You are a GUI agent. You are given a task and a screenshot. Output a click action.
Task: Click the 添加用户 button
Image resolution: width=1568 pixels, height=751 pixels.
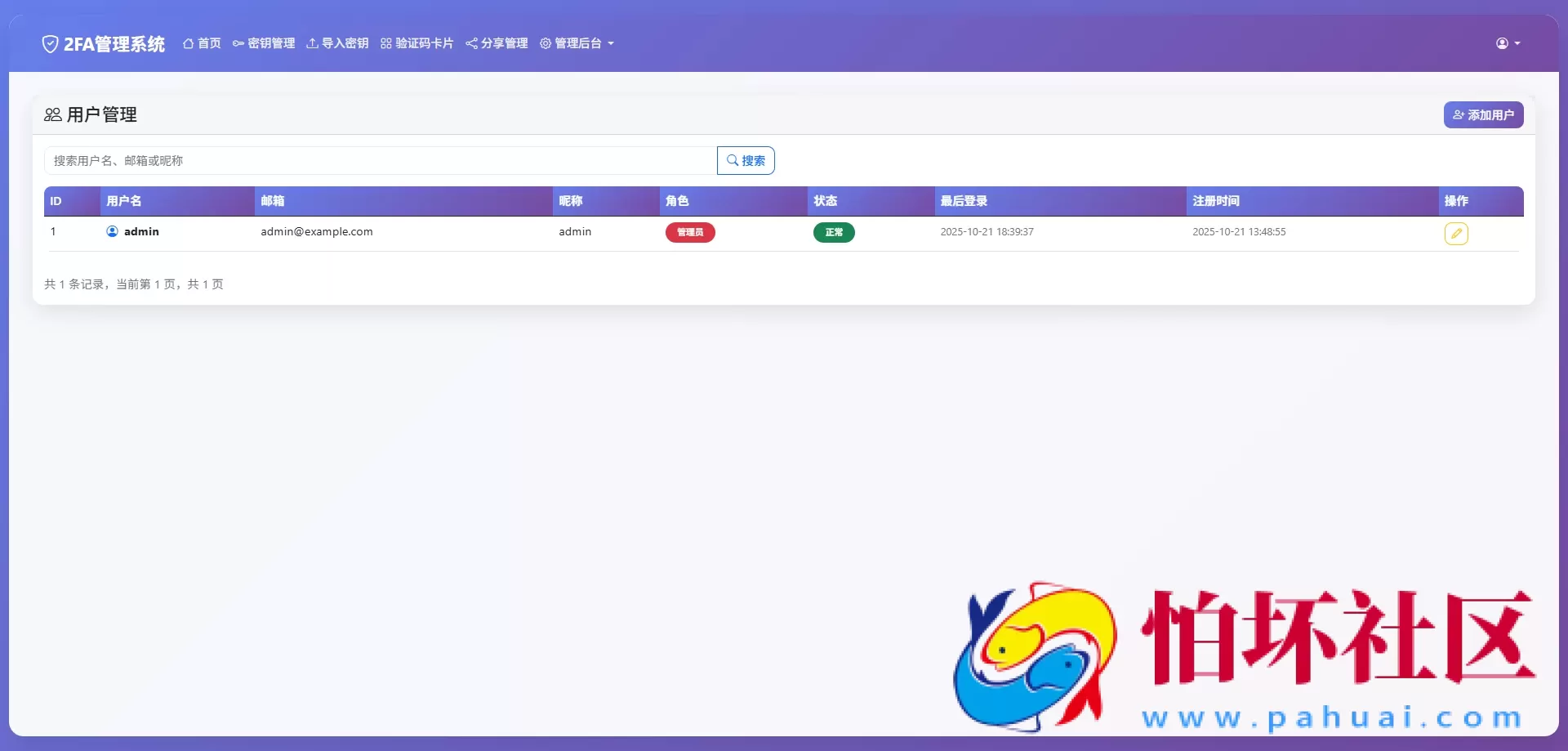pyautogui.click(x=1485, y=114)
